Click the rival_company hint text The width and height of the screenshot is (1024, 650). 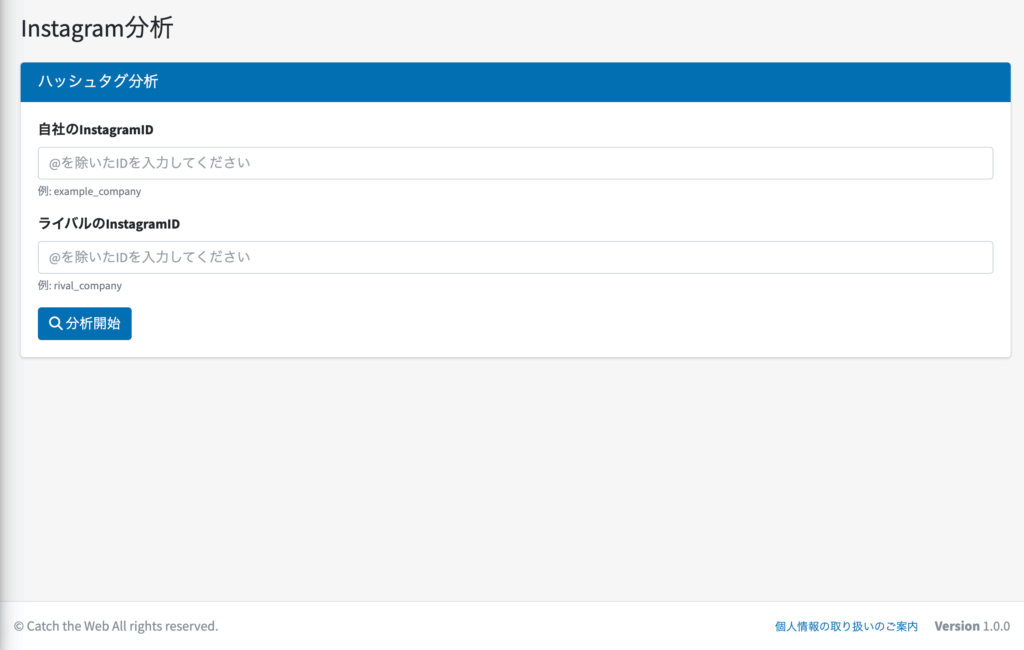(88, 285)
